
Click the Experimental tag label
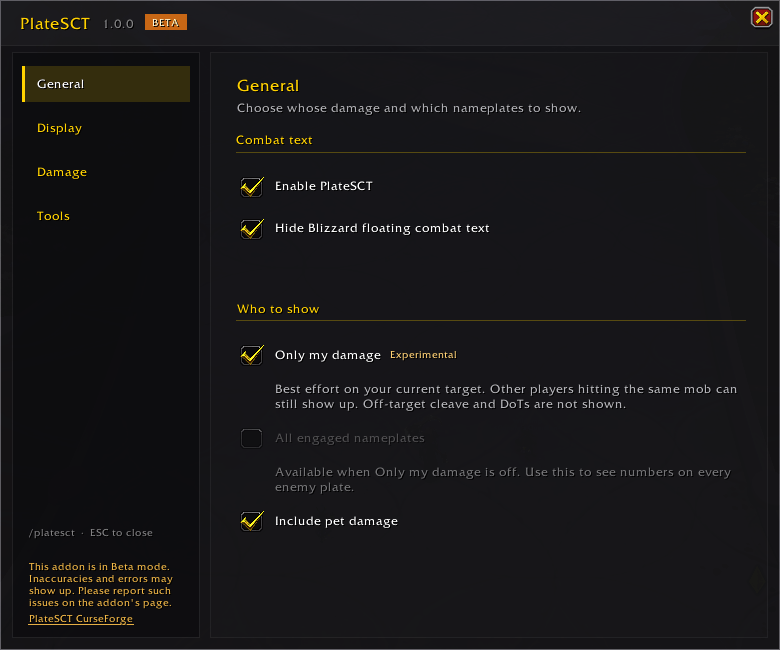423,355
